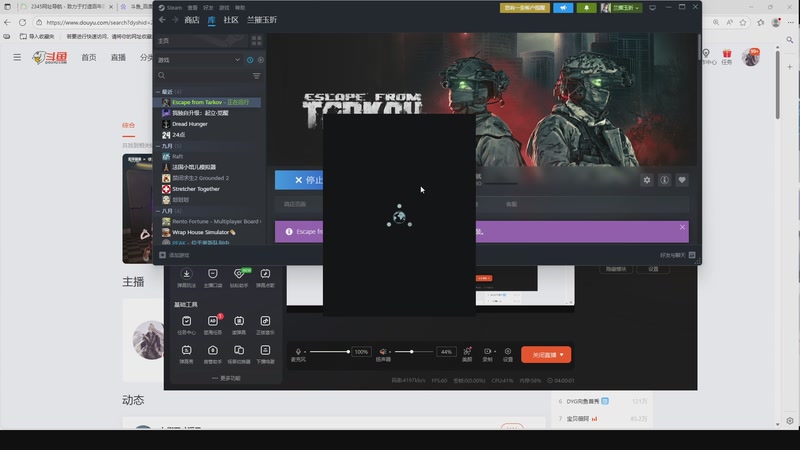Open 美颜 beauty filter icon
The image size is (800, 450).
[467, 354]
